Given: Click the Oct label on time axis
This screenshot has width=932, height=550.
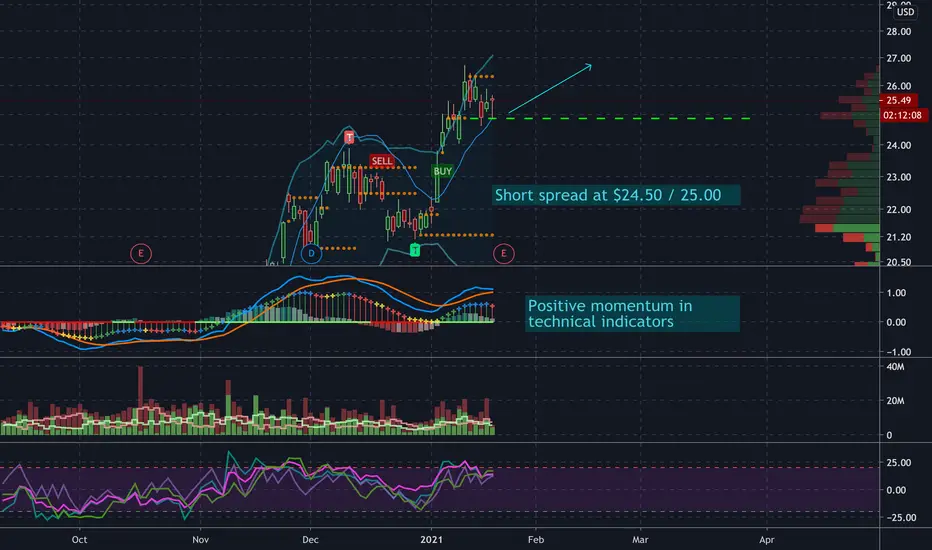Looking at the screenshot, I should click(x=79, y=540).
